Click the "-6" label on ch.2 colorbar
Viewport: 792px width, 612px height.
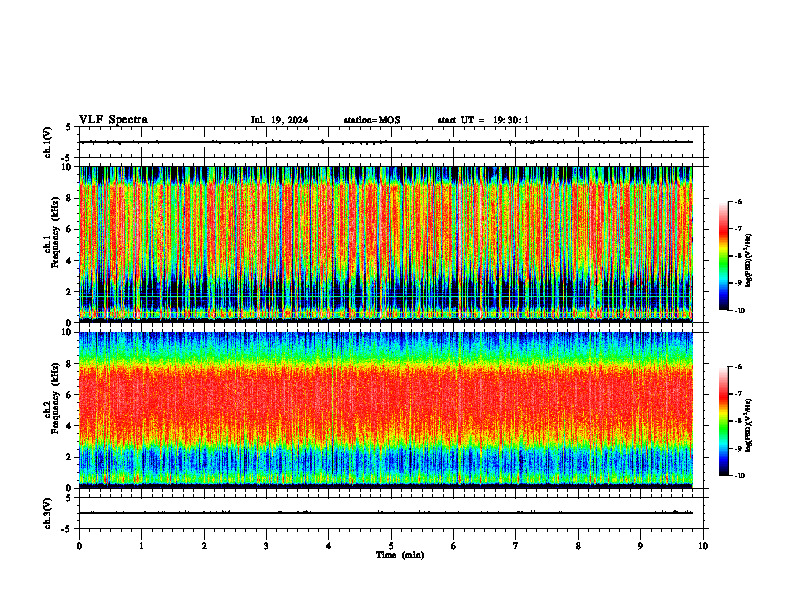[738, 367]
